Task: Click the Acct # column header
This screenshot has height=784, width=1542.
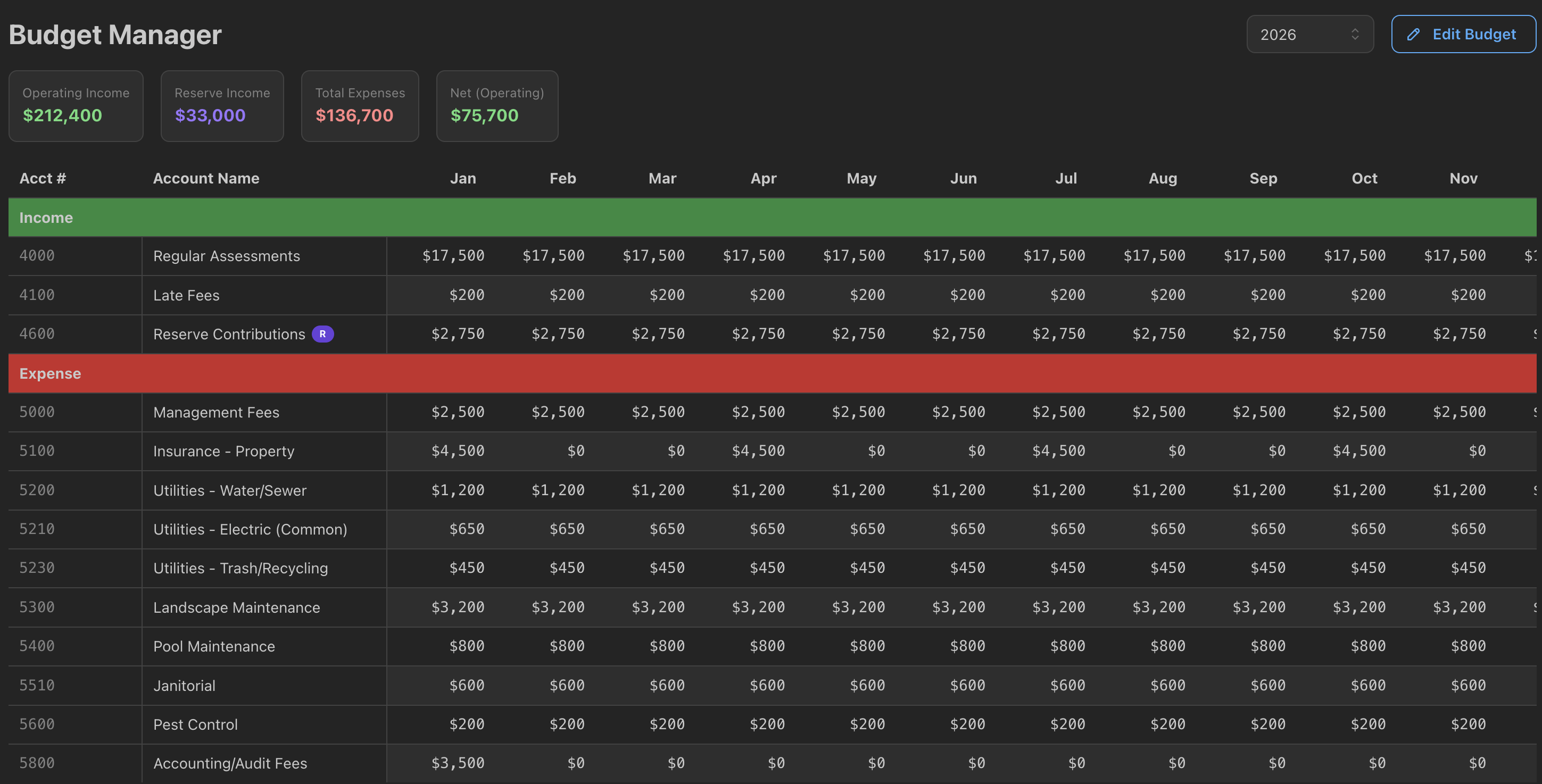Action: click(x=43, y=178)
